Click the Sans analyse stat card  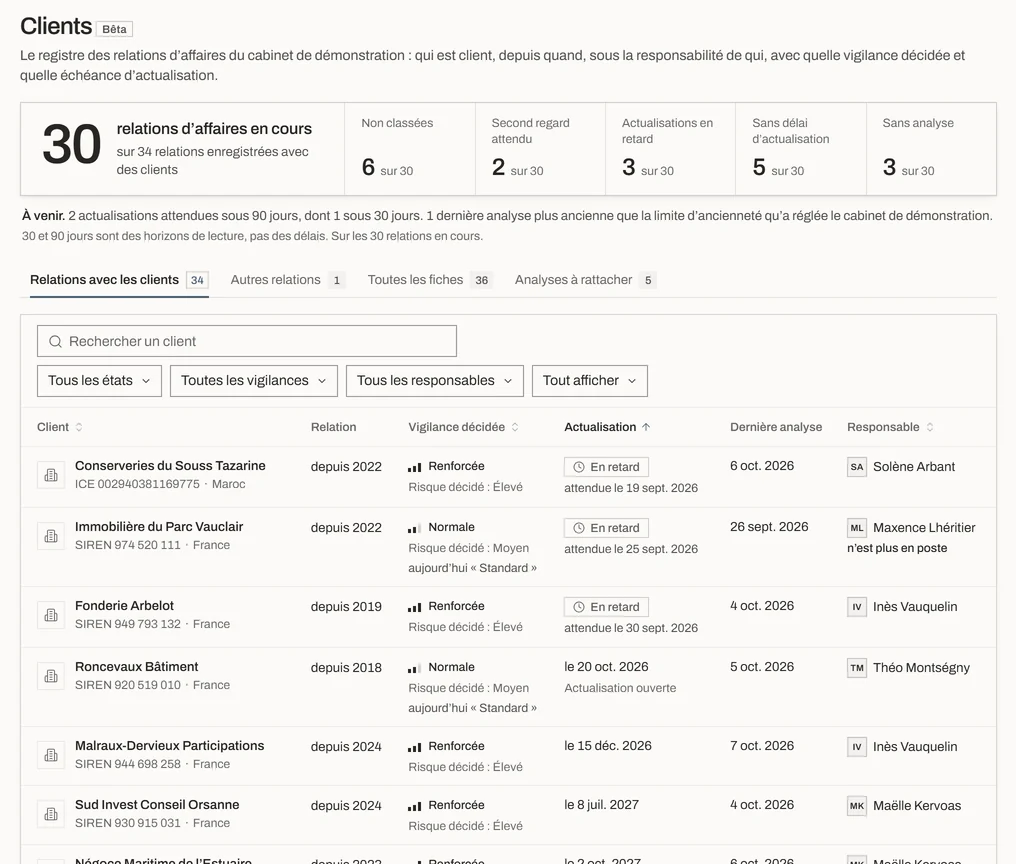tap(931, 148)
